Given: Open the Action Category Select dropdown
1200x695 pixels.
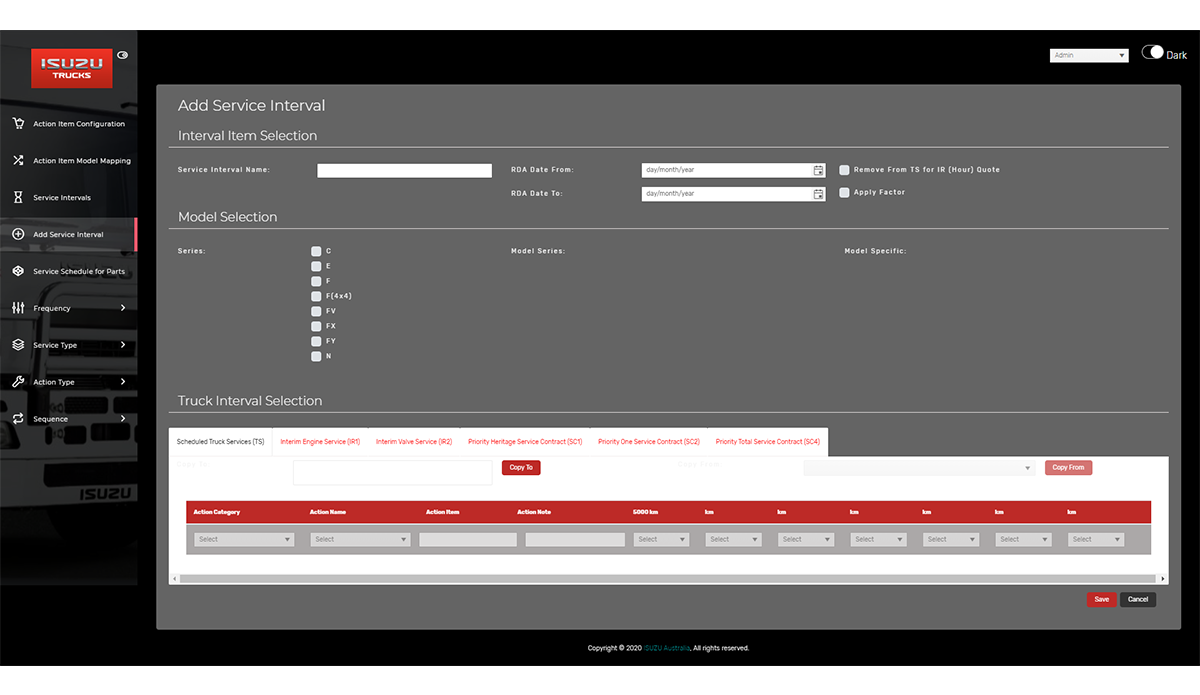Looking at the screenshot, I should [x=244, y=539].
